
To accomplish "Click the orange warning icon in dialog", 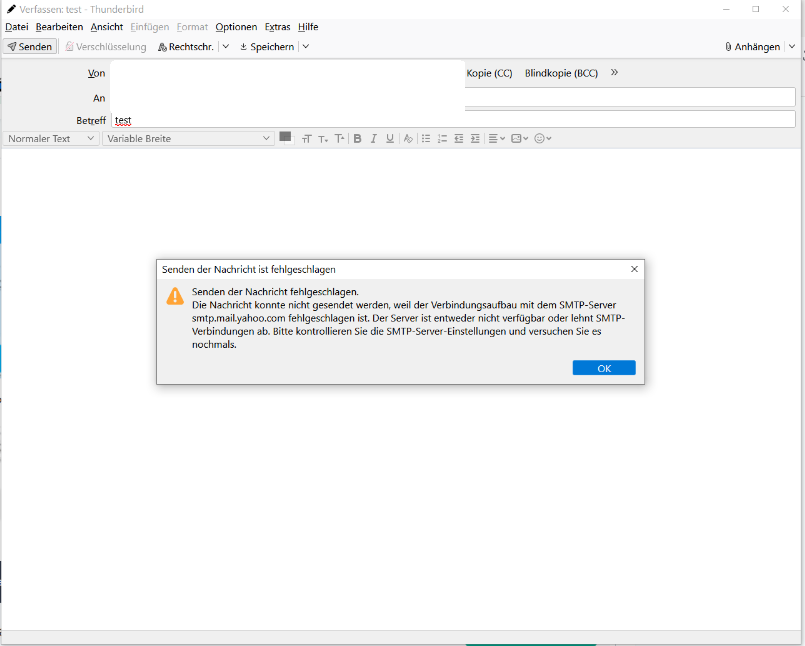I will pyautogui.click(x=175, y=296).
